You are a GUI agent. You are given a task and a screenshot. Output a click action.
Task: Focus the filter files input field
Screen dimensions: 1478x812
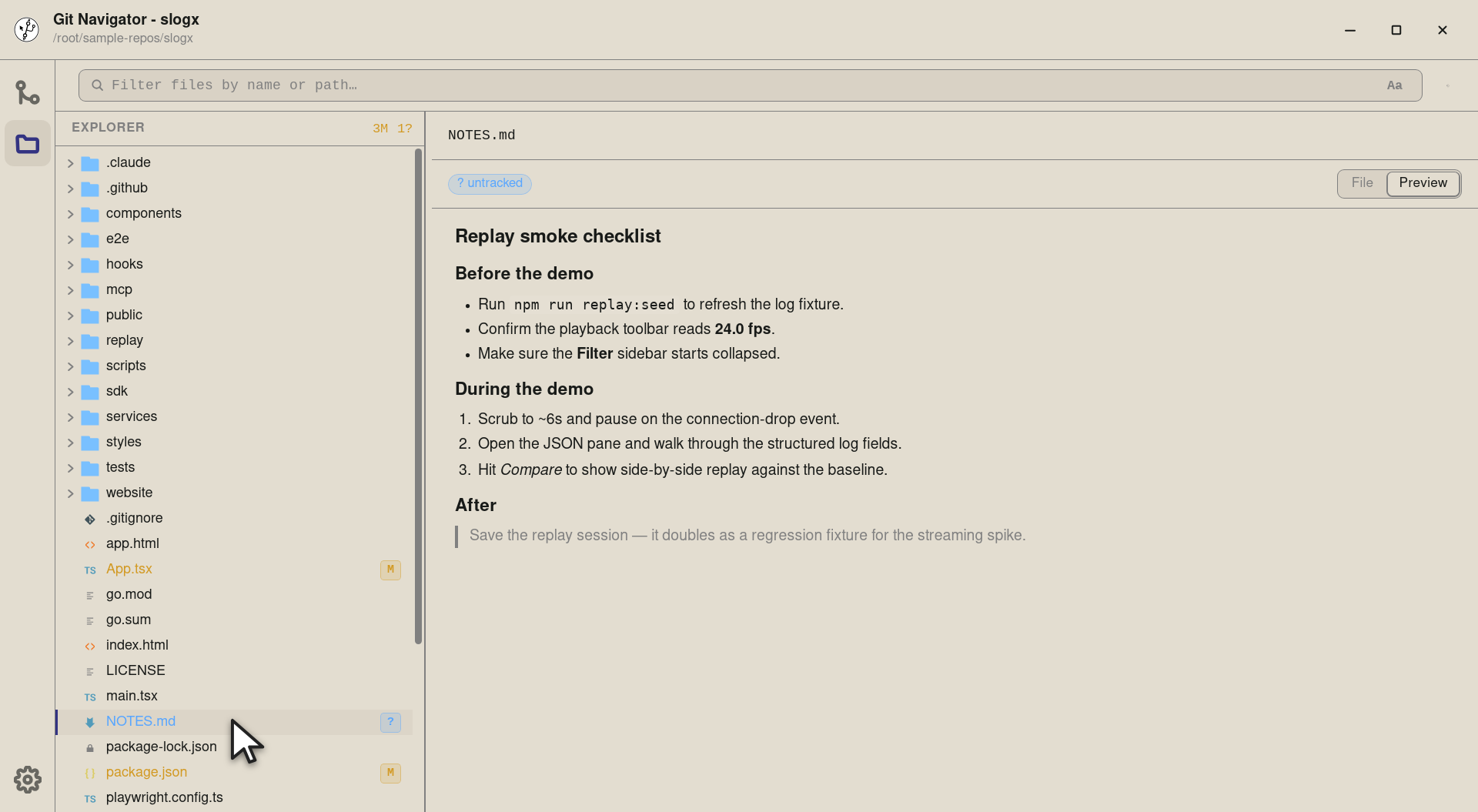(750, 85)
